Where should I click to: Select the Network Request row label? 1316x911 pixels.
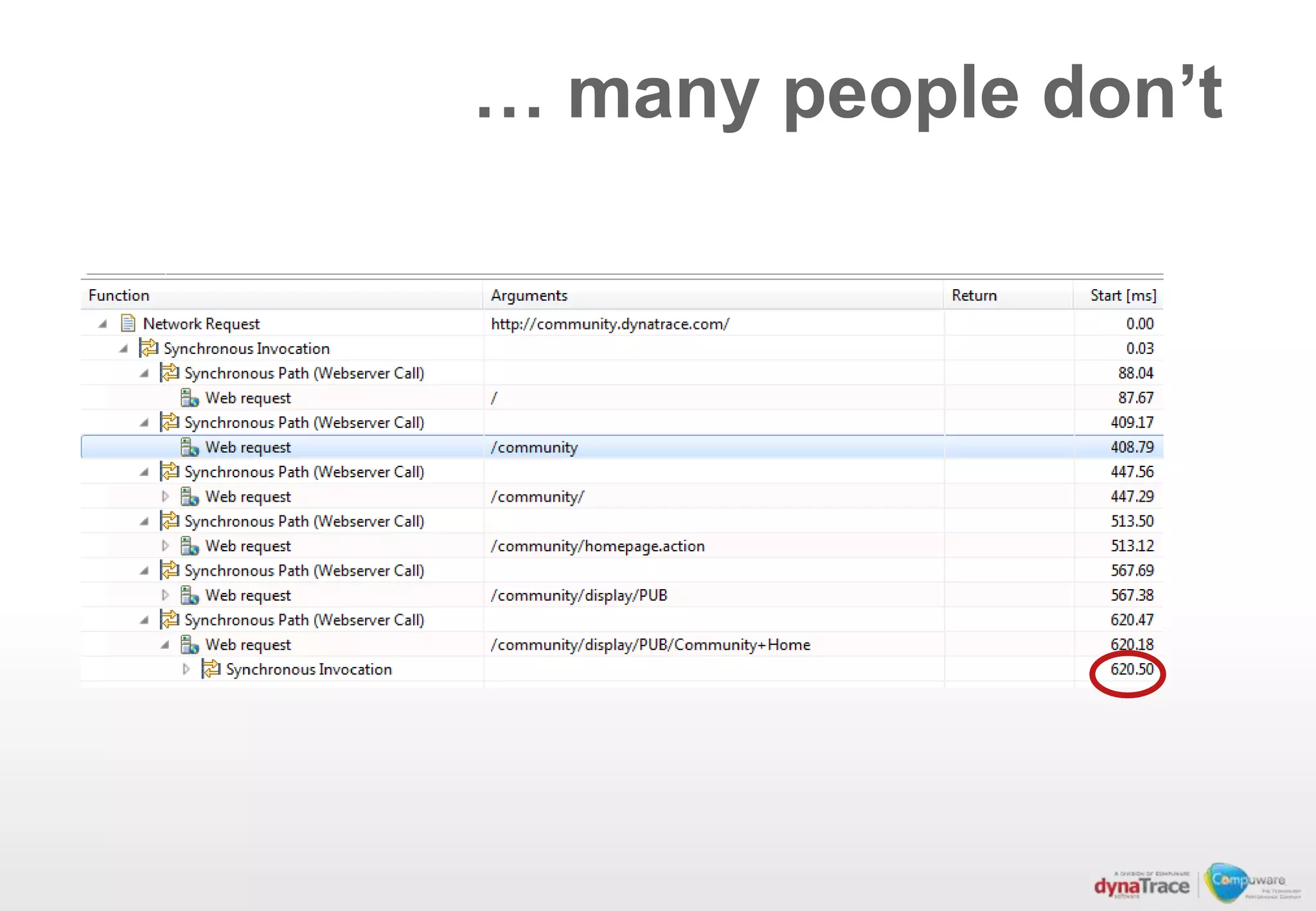(x=201, y=324)
